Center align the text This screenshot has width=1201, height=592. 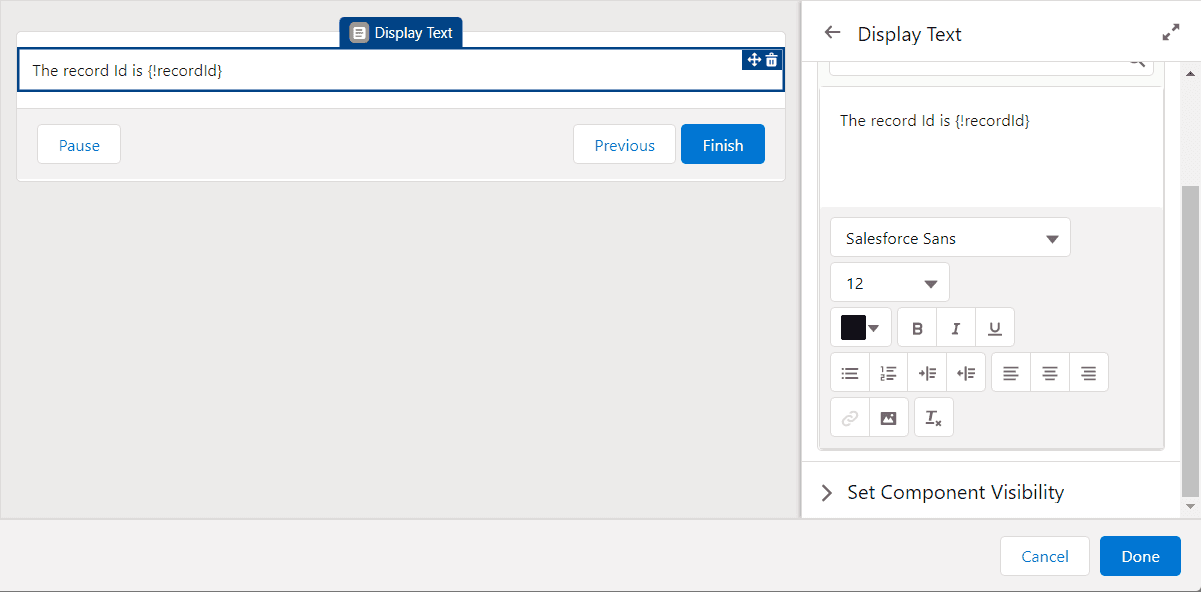(1050, 373)
